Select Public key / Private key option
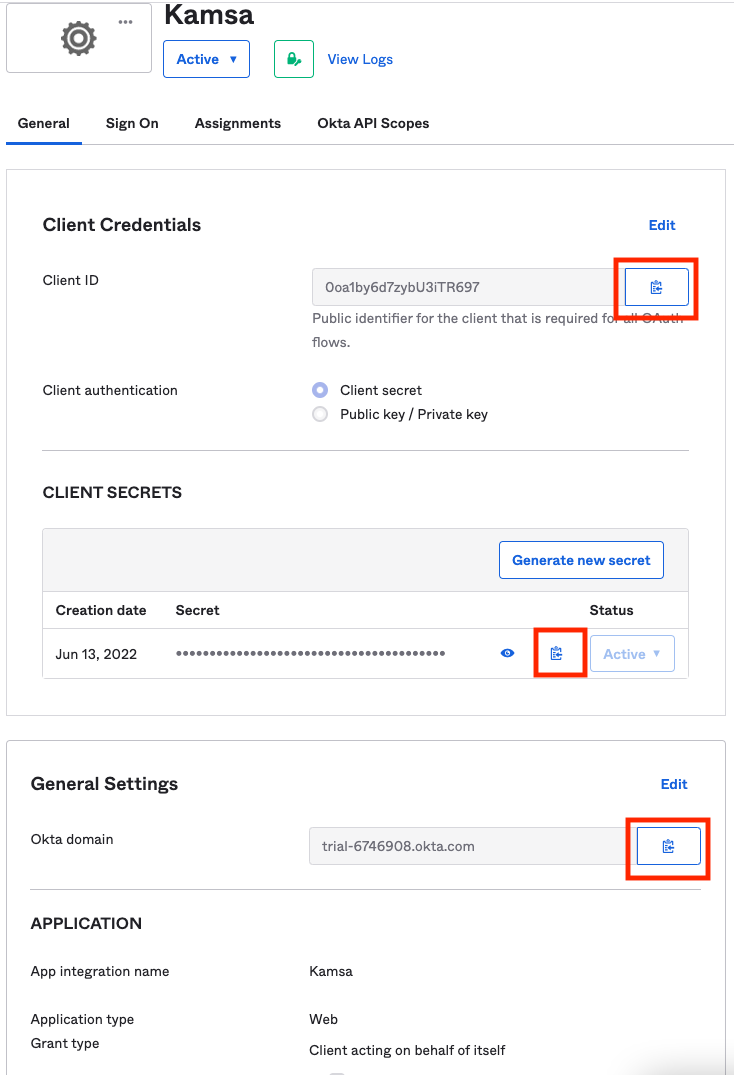Image resolution: width=734 pixels, height=1075 pixels. 320,414
